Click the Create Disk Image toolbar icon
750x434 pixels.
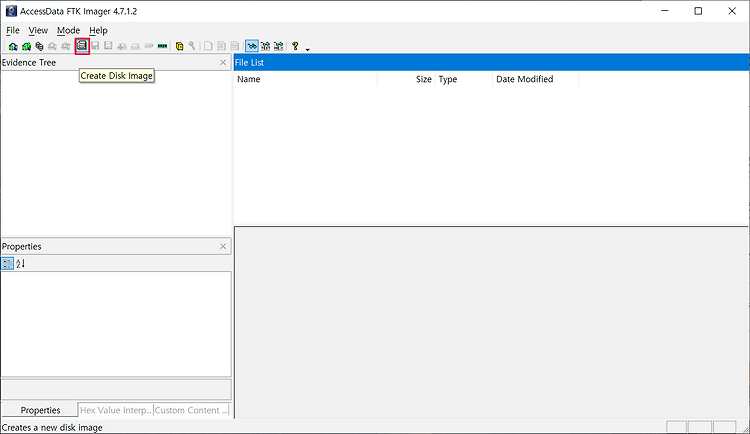[x=82, y=46]
